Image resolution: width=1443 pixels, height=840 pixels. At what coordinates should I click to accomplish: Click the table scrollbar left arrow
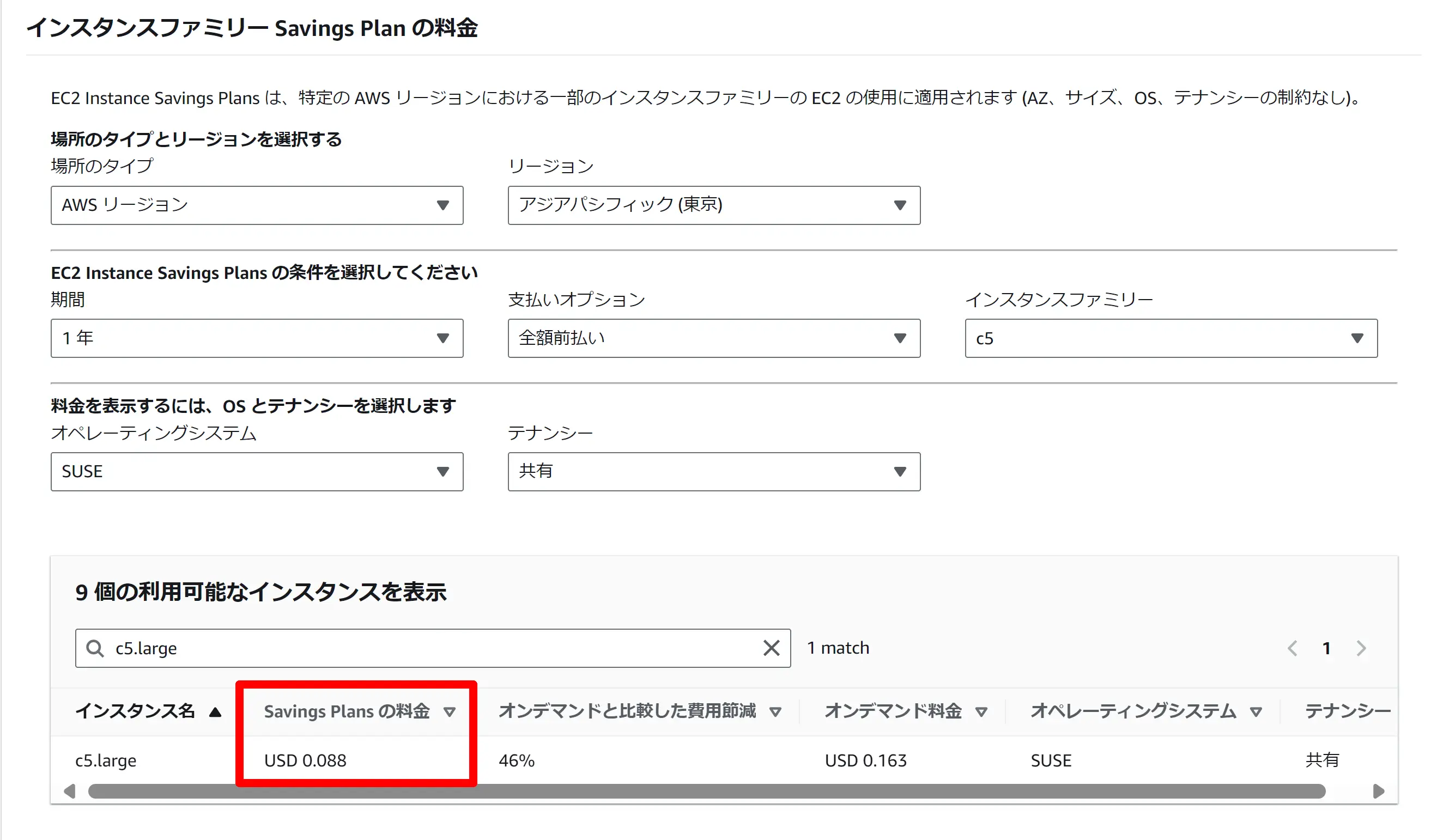70,792
